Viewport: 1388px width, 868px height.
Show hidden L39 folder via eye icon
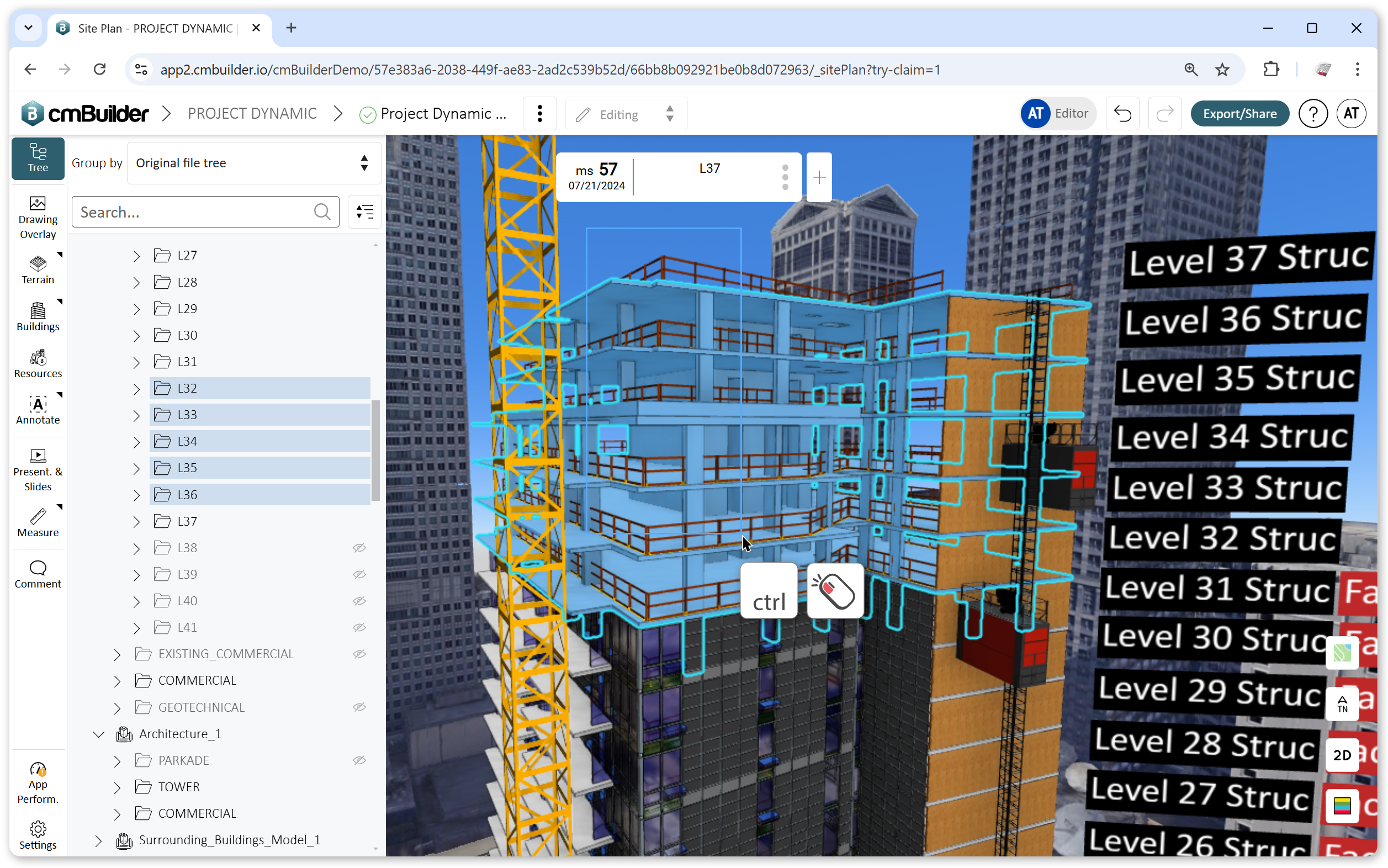(x=359, y=574)
